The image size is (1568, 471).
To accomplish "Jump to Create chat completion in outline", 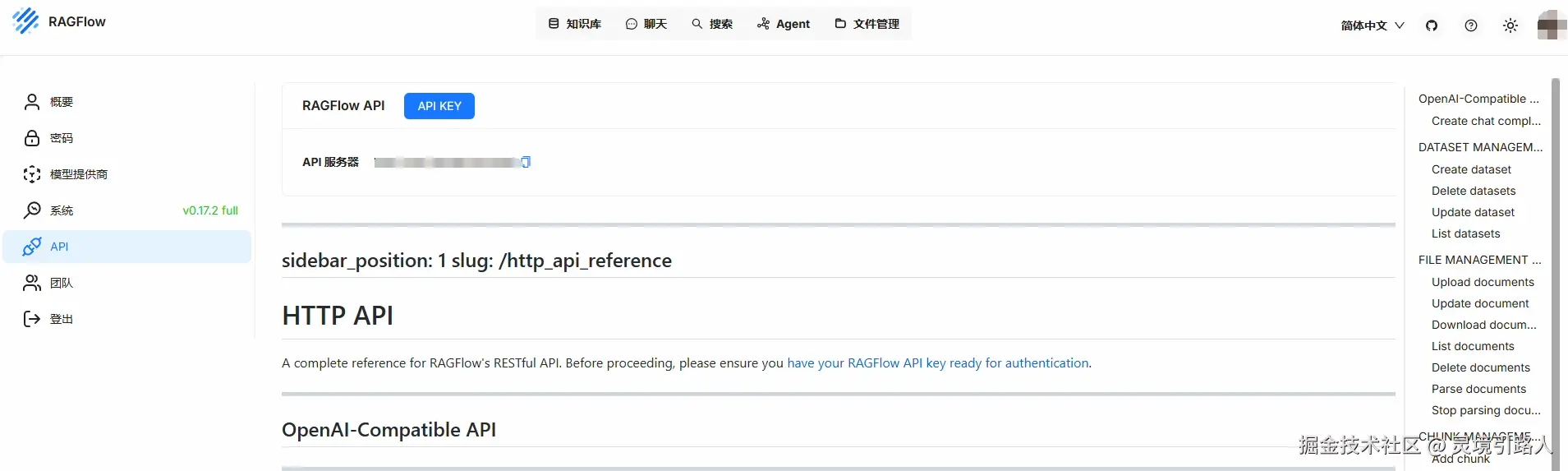I will point(1486,121).
